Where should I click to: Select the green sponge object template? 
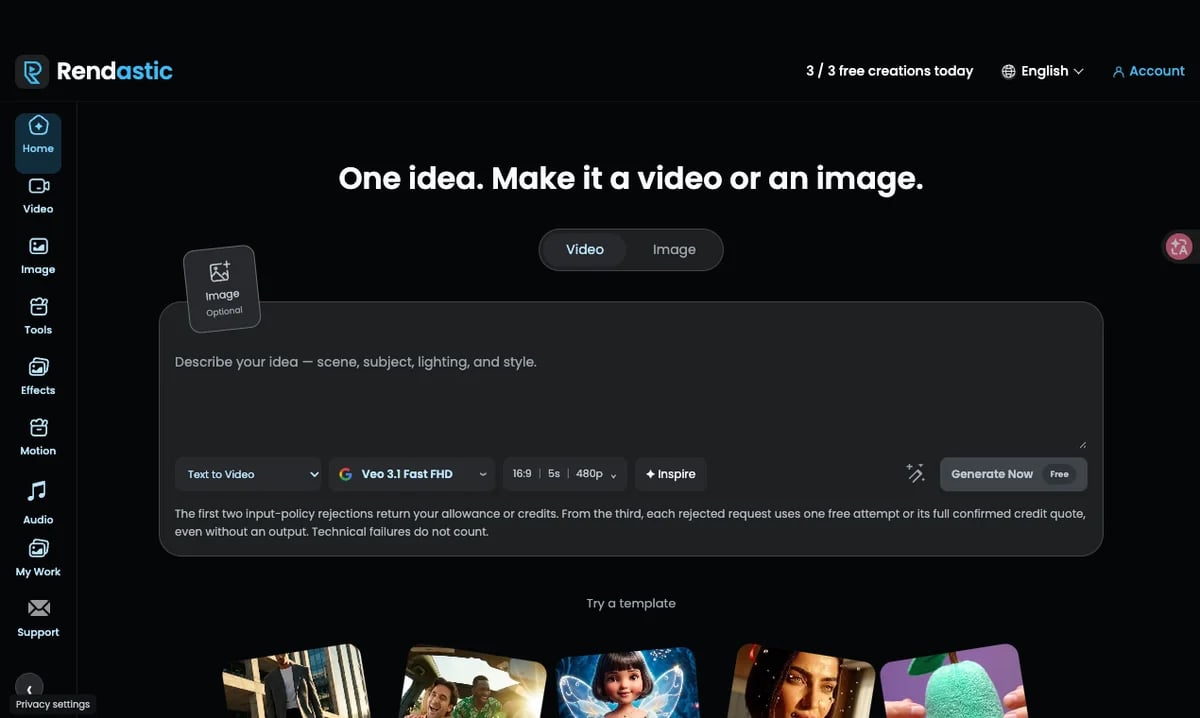954,681
